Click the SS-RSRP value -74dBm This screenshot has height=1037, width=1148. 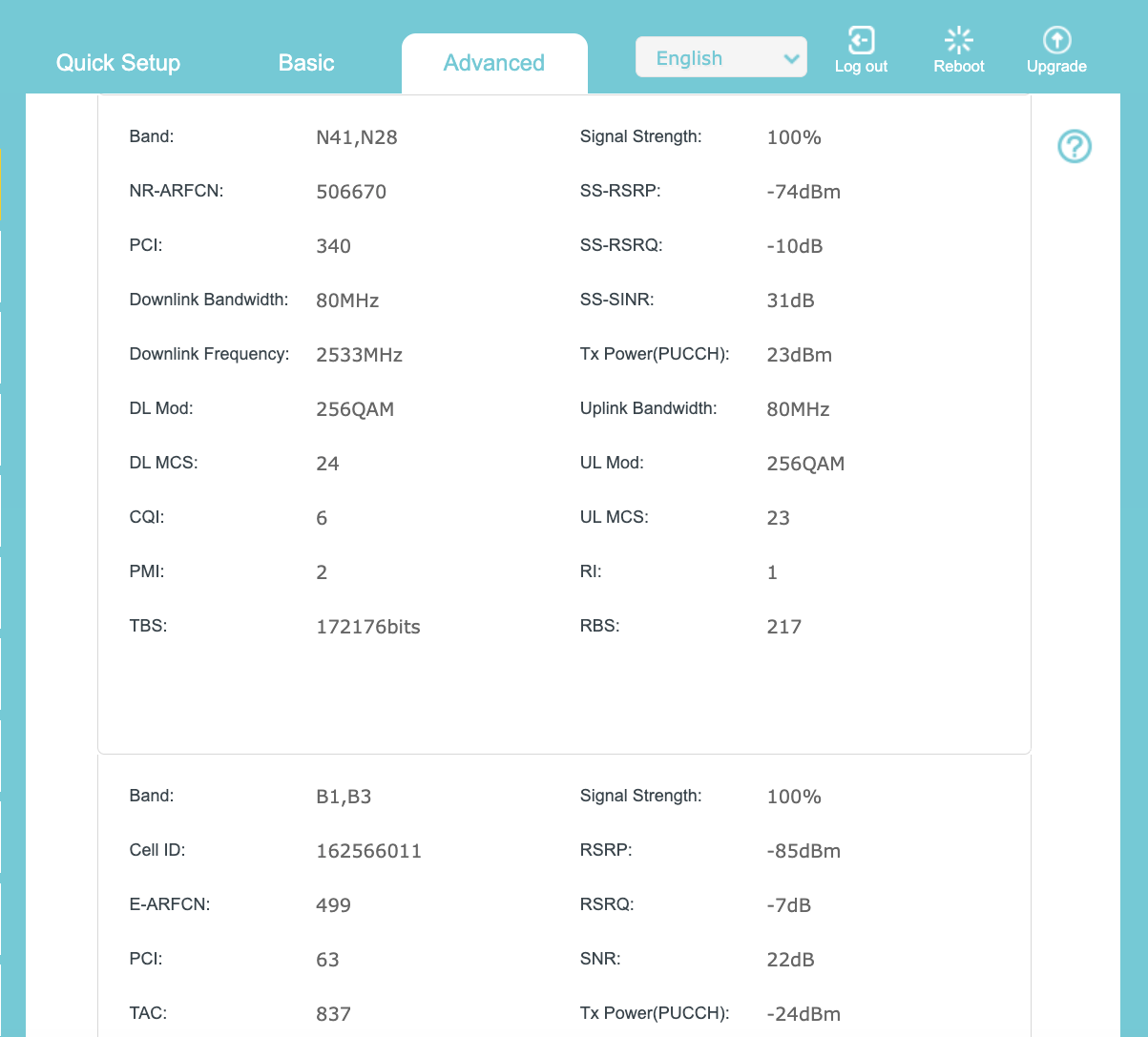804,192
